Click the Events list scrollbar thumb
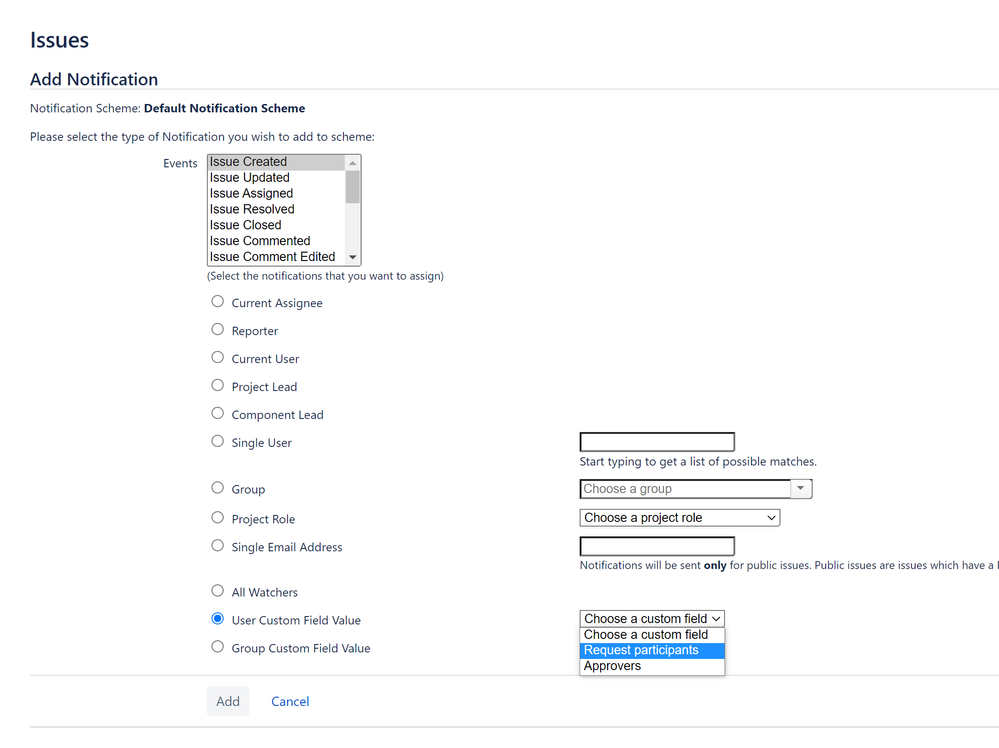 (x=353, y=187)
